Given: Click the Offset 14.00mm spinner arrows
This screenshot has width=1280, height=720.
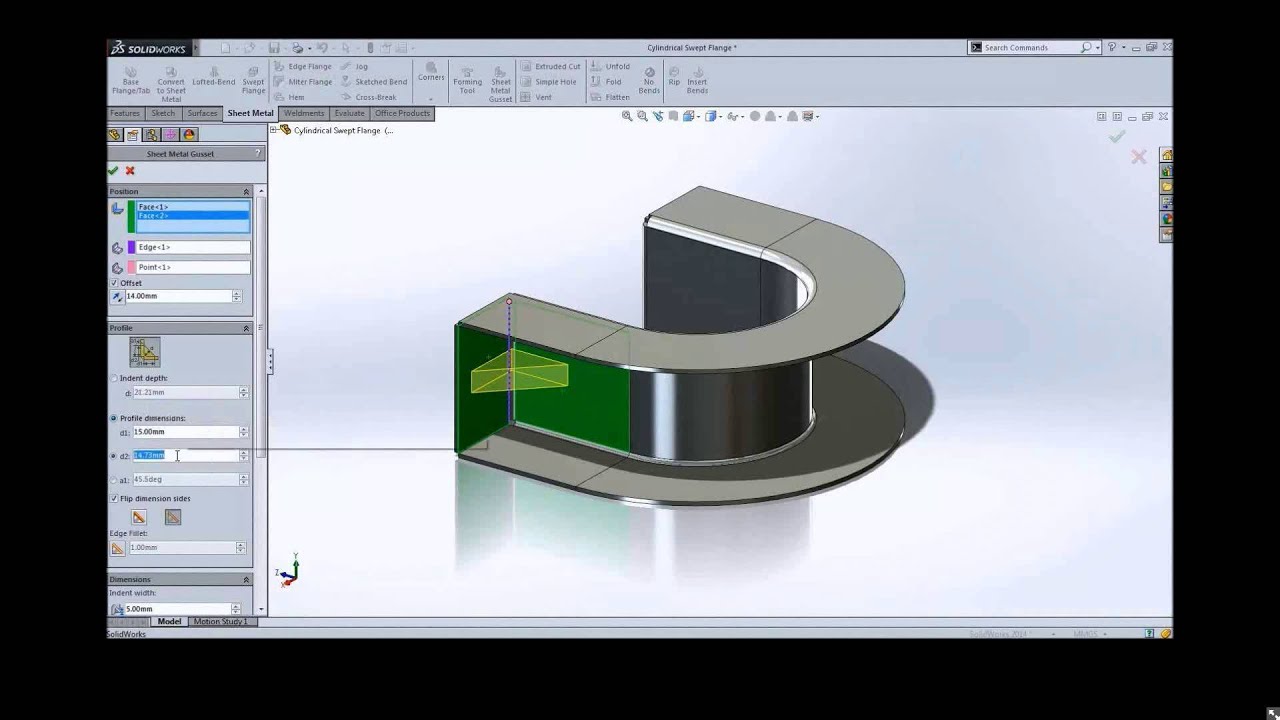Looking at the screenshot, I should 237,296.
